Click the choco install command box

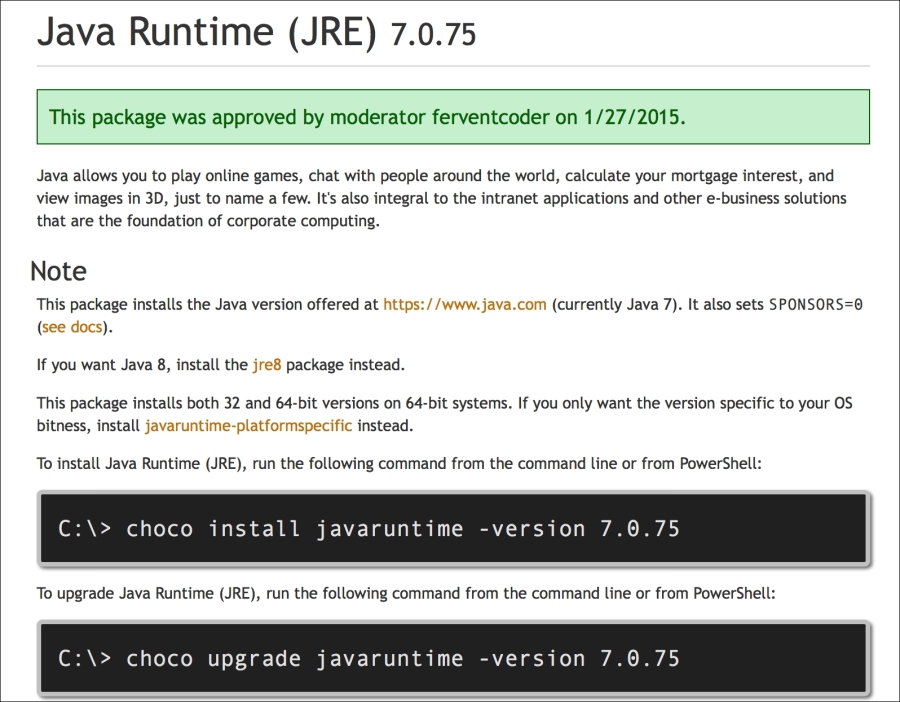tap(454, 528)
